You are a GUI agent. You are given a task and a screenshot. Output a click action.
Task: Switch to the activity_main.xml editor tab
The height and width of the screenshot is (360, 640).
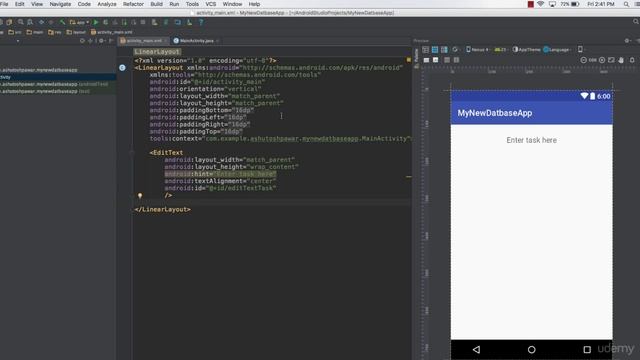(144, 41)
